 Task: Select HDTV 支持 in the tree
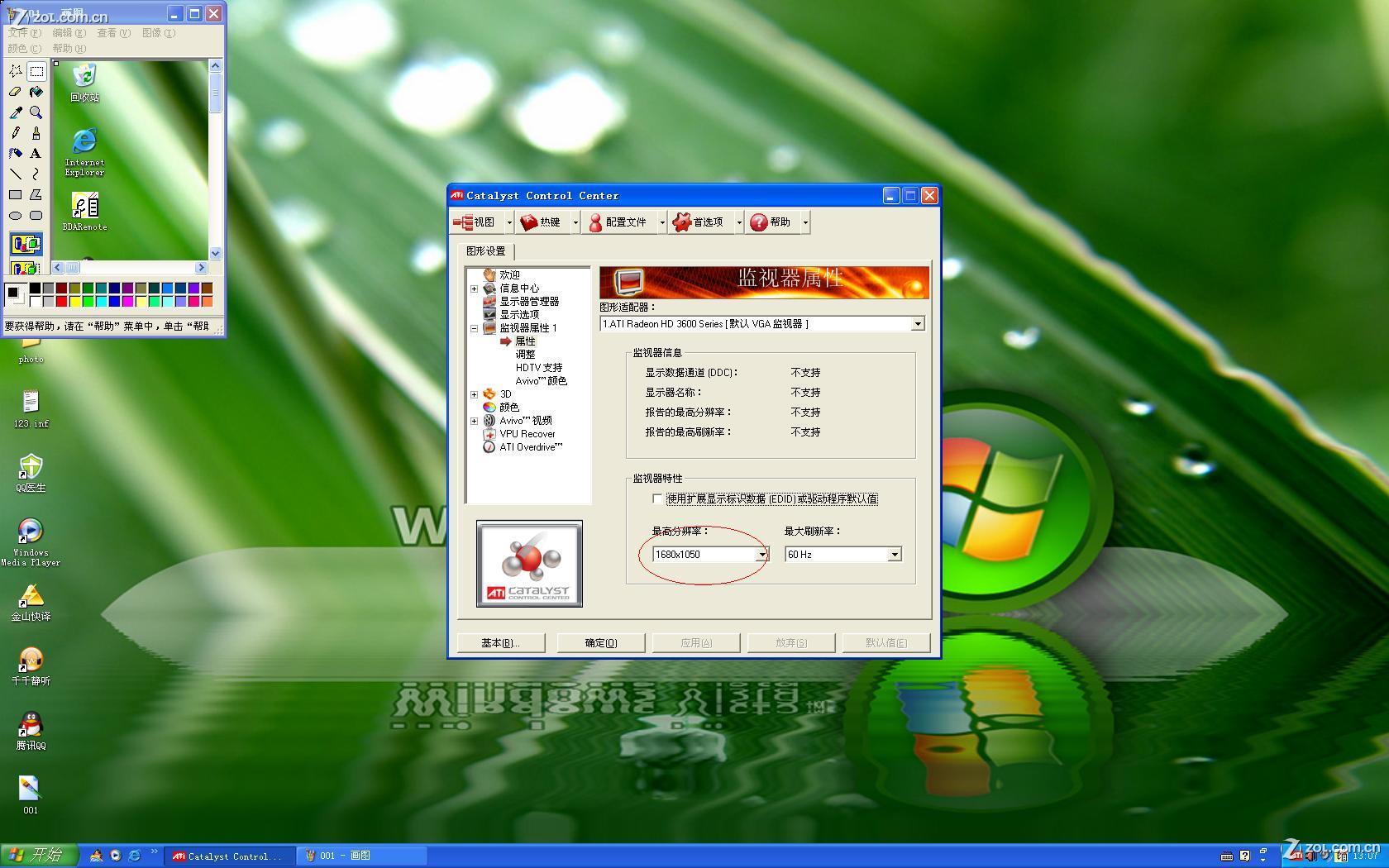pos(539,368)
